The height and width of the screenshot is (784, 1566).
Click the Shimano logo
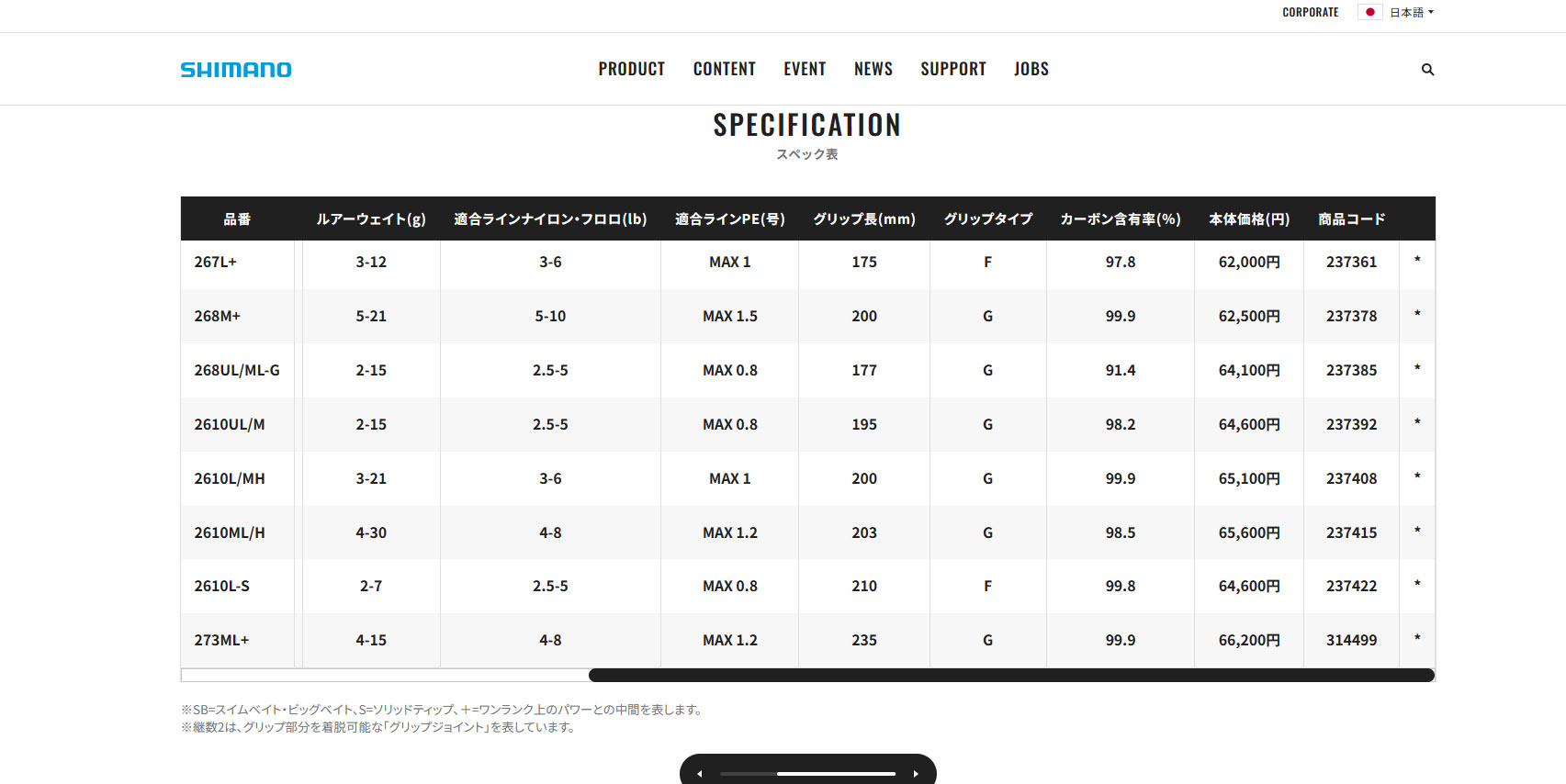coord(236,70)
